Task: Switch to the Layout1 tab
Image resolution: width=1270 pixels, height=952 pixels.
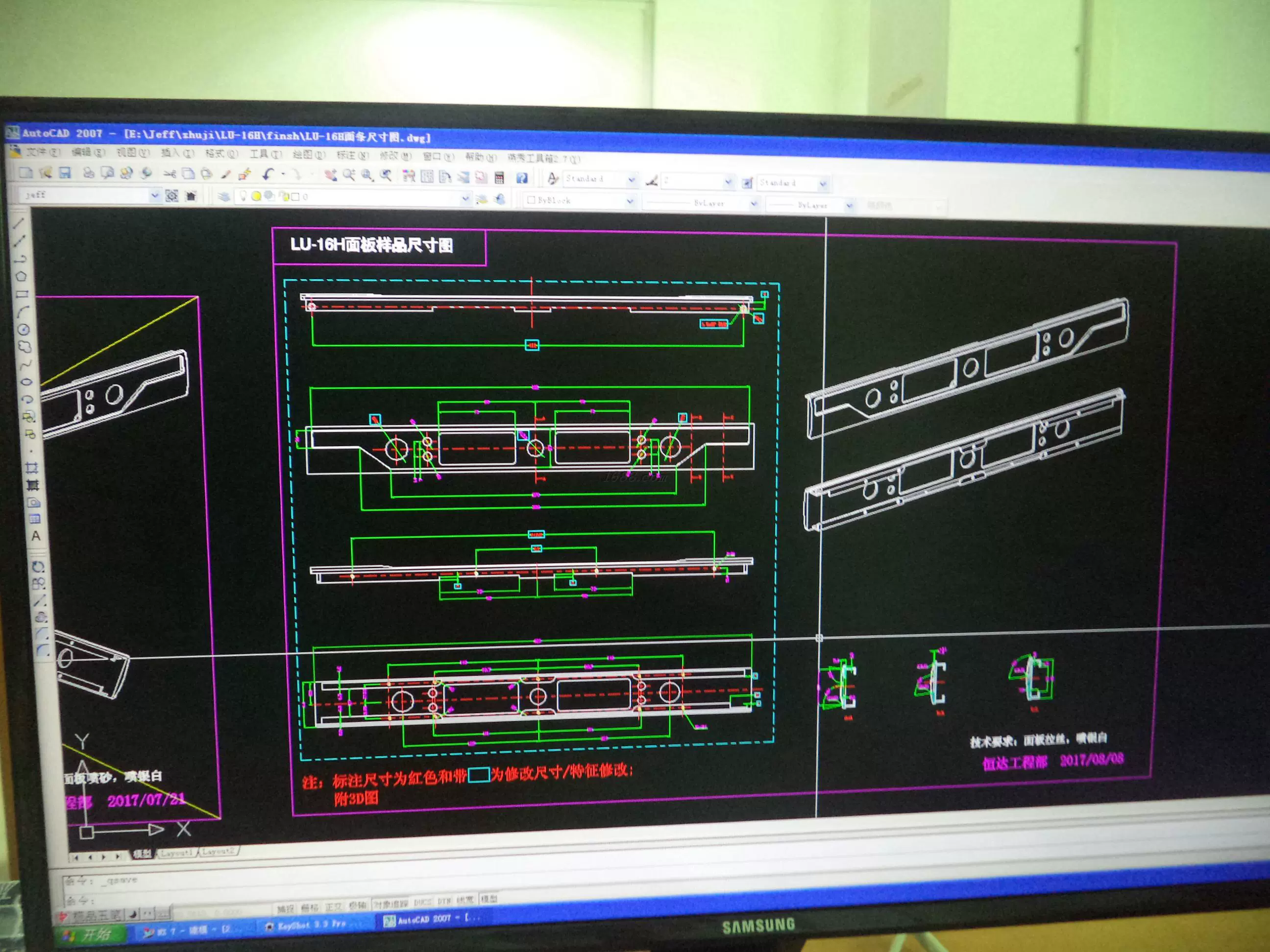Action: click(x=176, y=853)
